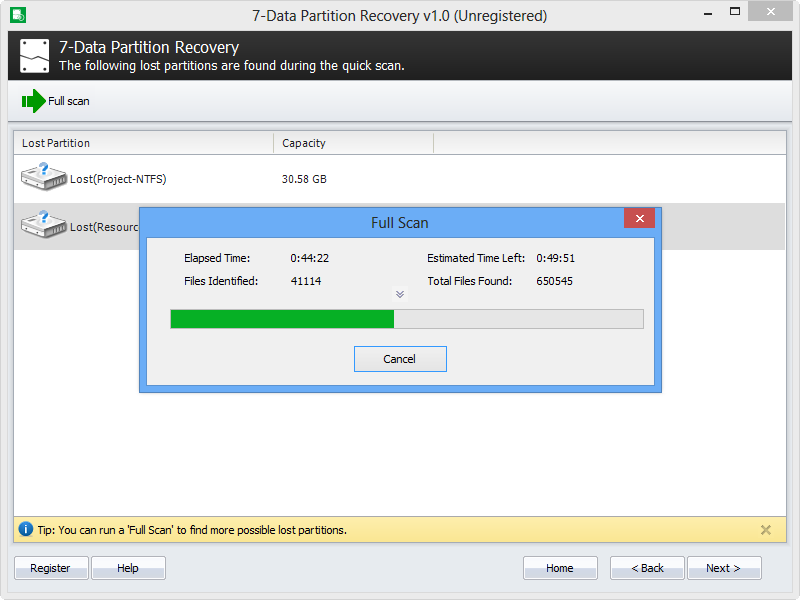Click the Register button
The width and height of the screenshot is (800, 600).
pyautogui.click(x=51, y=568)
